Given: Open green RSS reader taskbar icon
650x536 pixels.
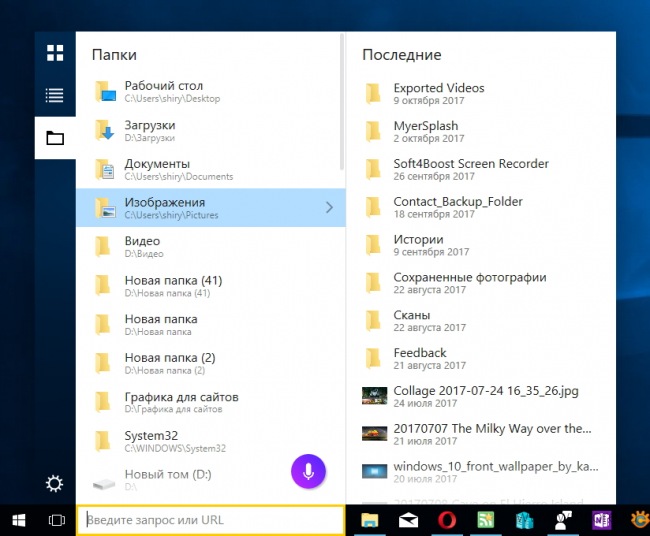Looking at the screenshot, I should point(486,520).
